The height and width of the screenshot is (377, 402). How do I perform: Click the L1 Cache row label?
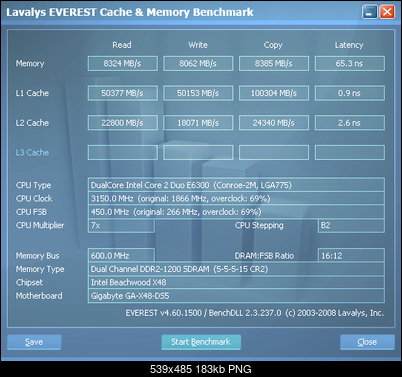[x=32, y=93]
